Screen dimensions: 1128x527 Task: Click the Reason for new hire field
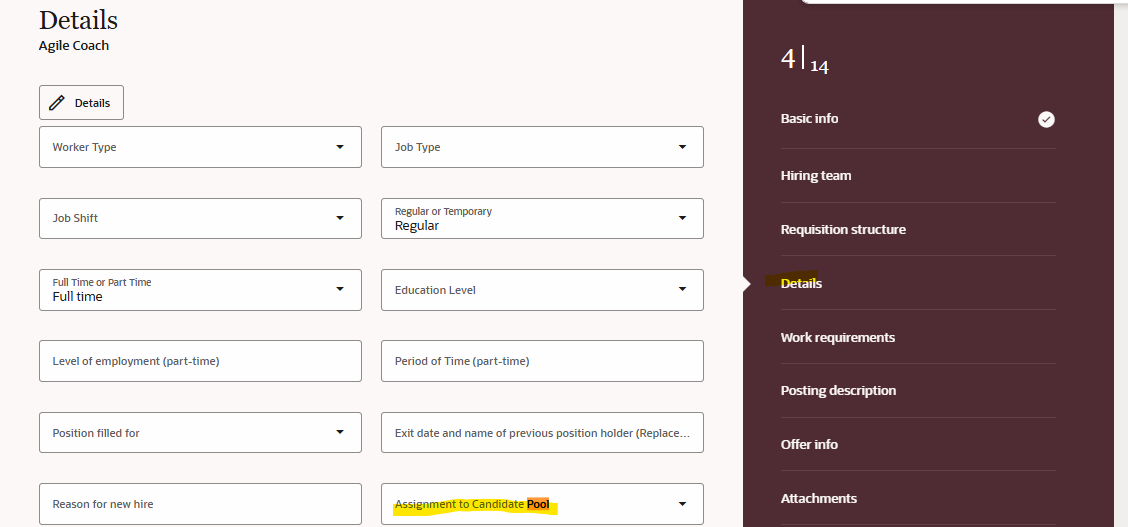pyautogui.click(x=200, y=504)
